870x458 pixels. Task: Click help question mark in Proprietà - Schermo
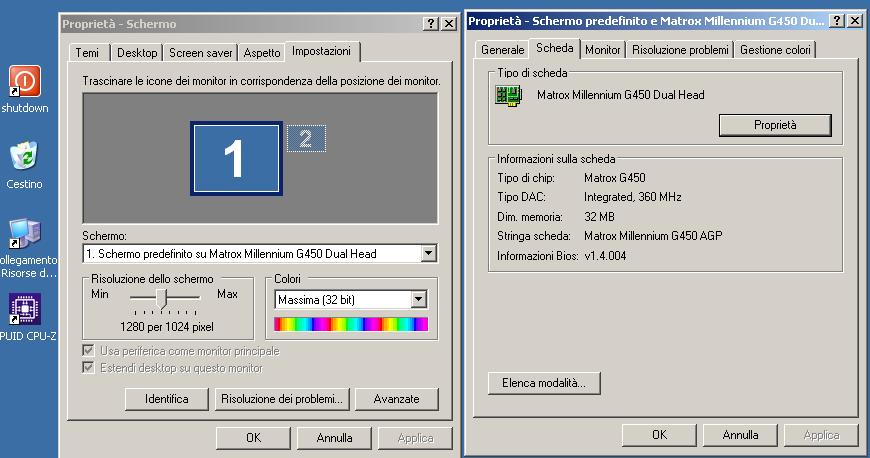click(431, 24)
